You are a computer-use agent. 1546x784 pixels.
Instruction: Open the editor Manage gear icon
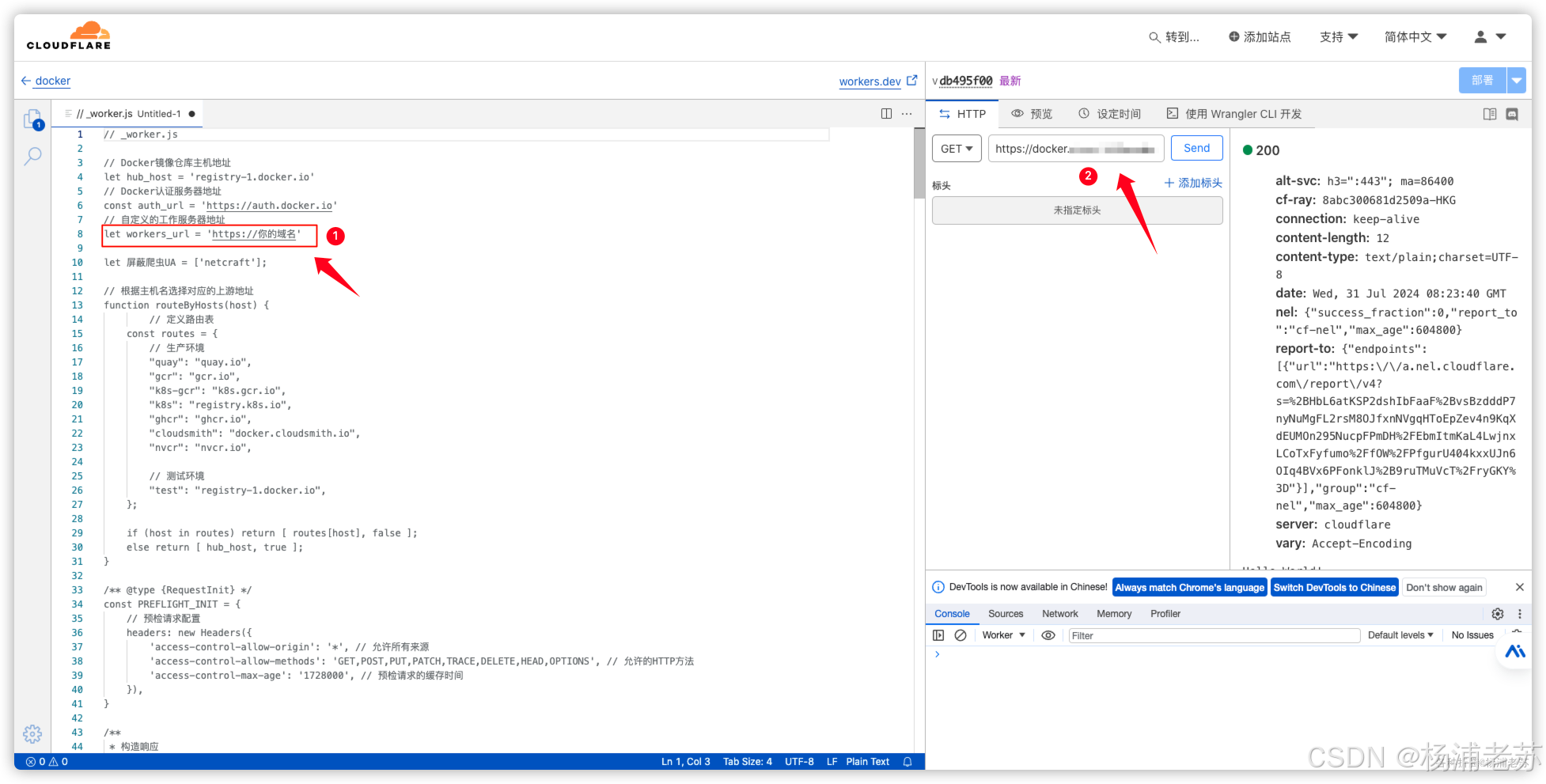tap(32, 733)
